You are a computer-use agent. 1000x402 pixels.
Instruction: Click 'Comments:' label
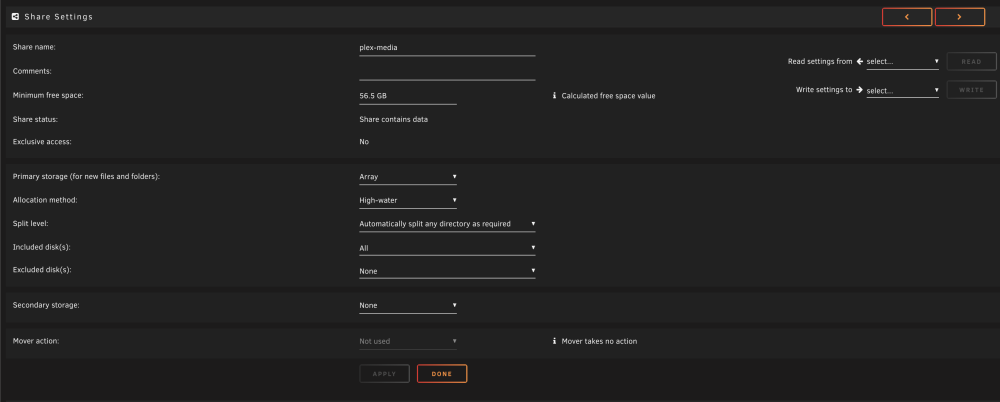coord(32,71)
